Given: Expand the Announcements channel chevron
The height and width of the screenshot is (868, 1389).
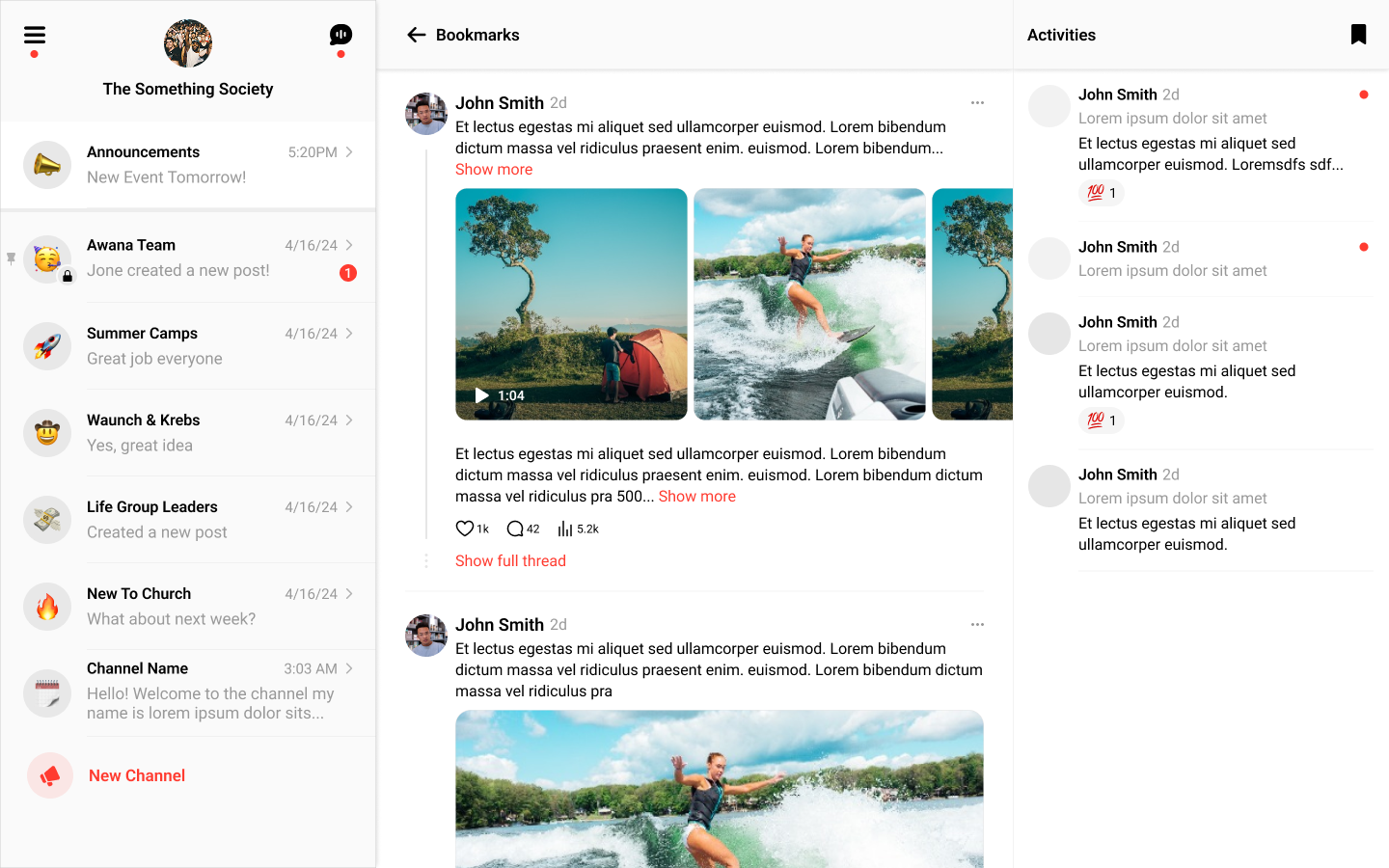Looking at the screenshot, I should (349, 152).
